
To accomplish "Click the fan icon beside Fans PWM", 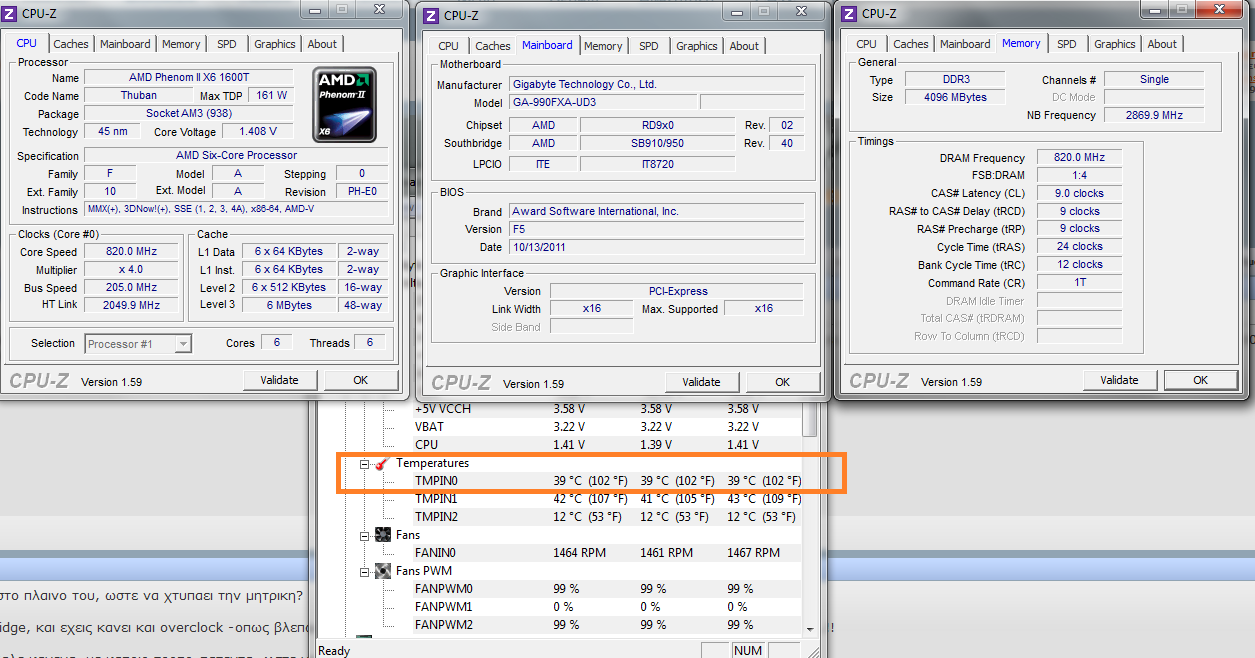I will (382, 571).
